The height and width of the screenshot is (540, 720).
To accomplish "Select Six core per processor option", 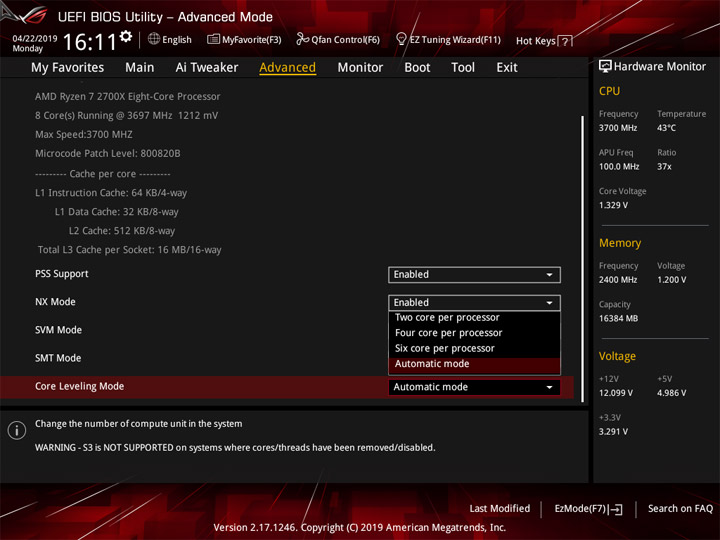I will point(474,349).
